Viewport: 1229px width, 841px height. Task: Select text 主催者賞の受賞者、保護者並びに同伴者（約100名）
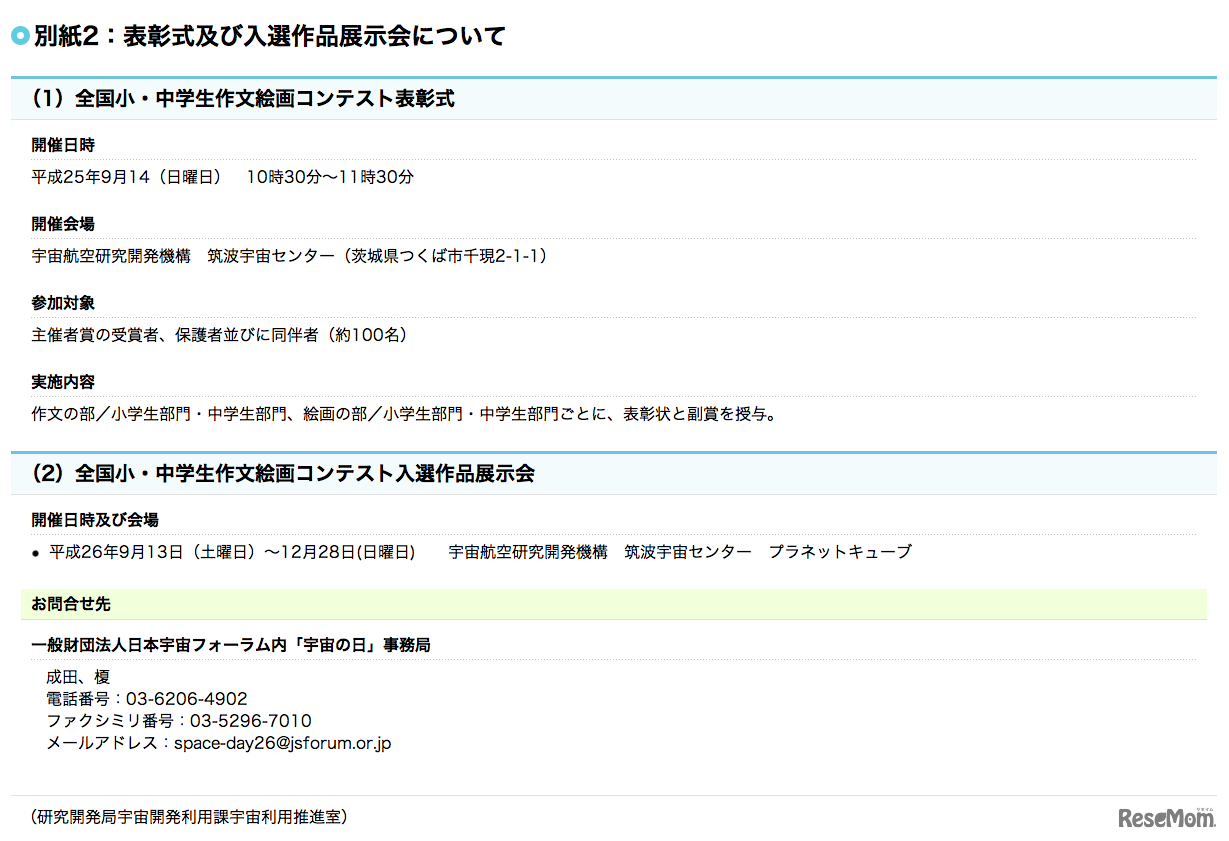[x=219, y=335]
